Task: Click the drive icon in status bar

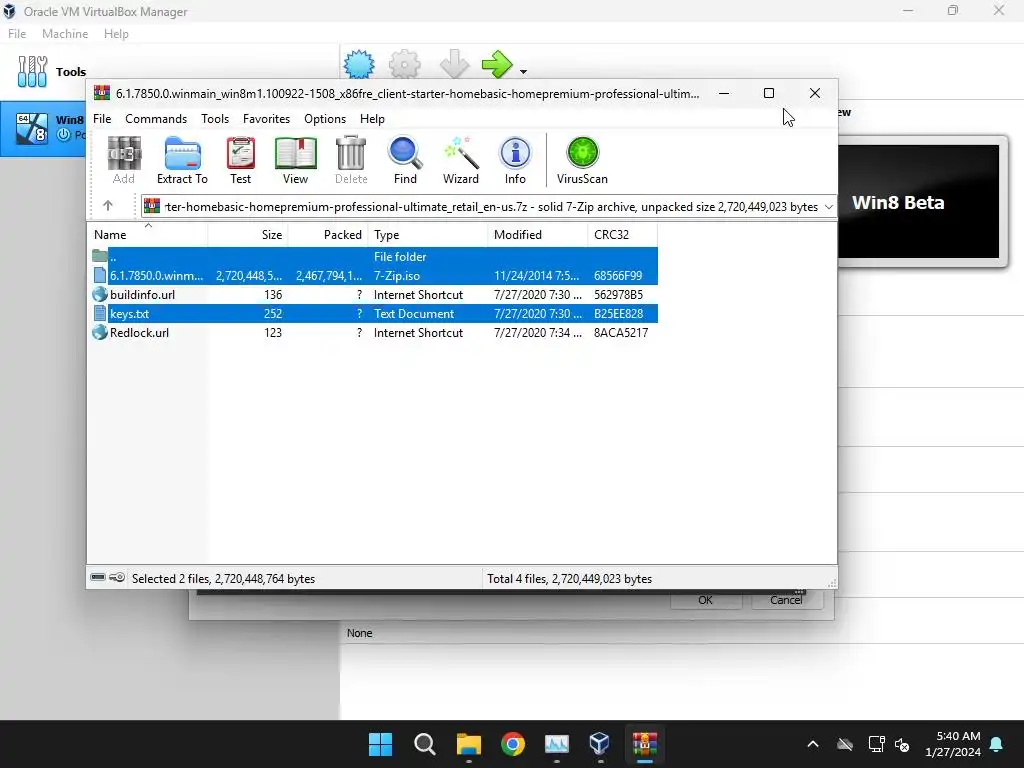Action: [98, 577]
